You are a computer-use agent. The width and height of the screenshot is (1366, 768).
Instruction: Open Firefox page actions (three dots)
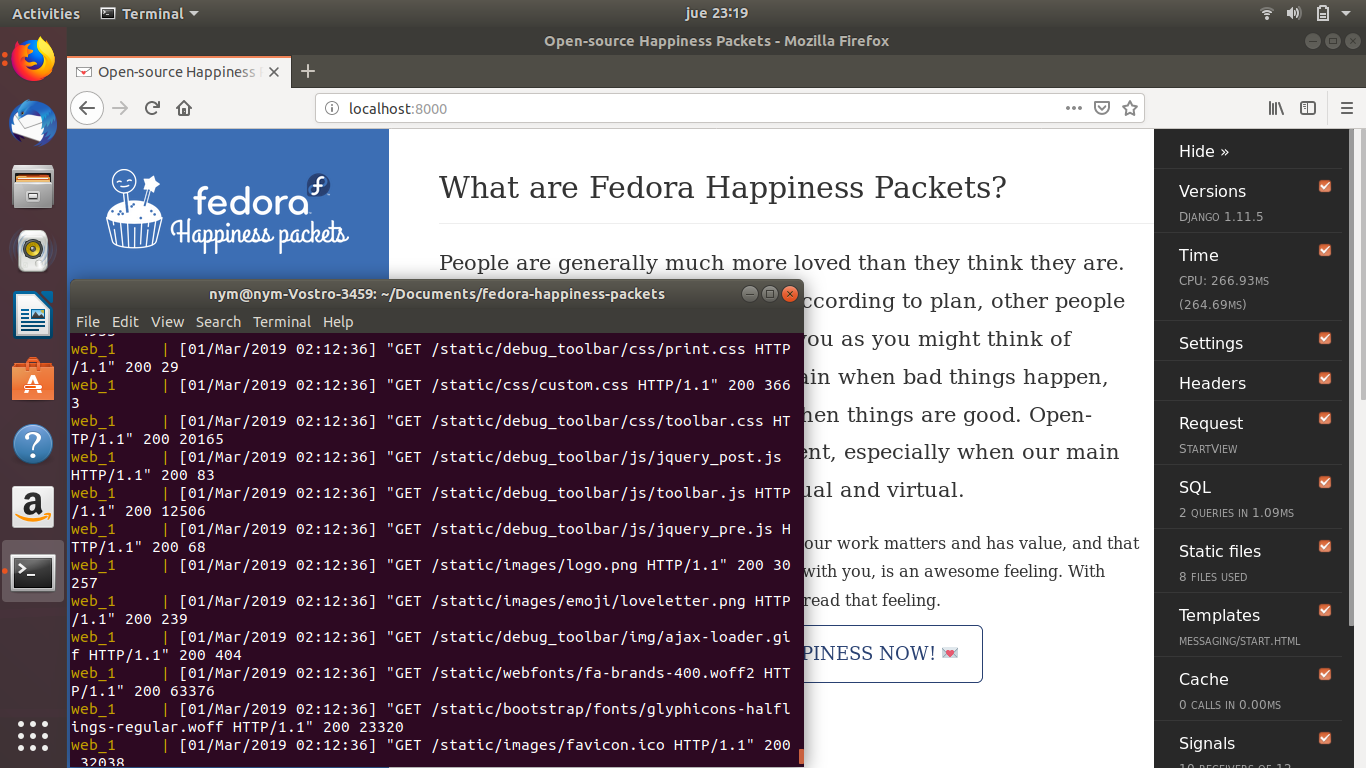pyautogui.click(x=1074, y=108)
